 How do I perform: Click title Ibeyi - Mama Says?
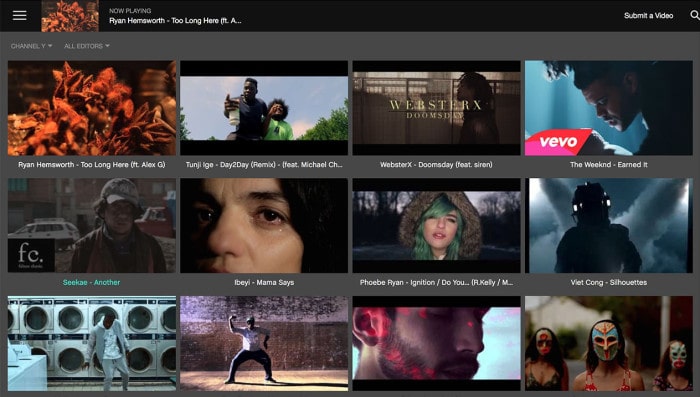point(264,282)
